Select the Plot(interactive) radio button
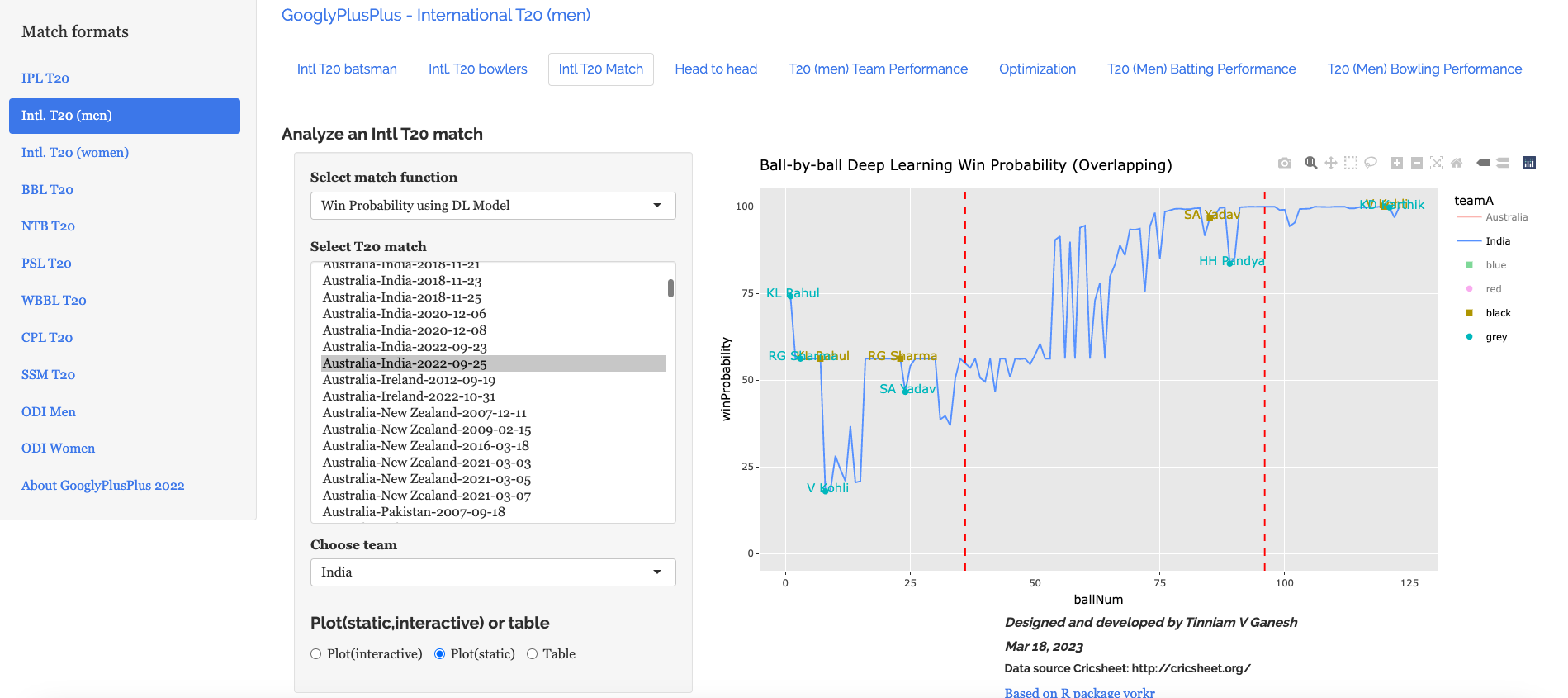 (316, 654)
